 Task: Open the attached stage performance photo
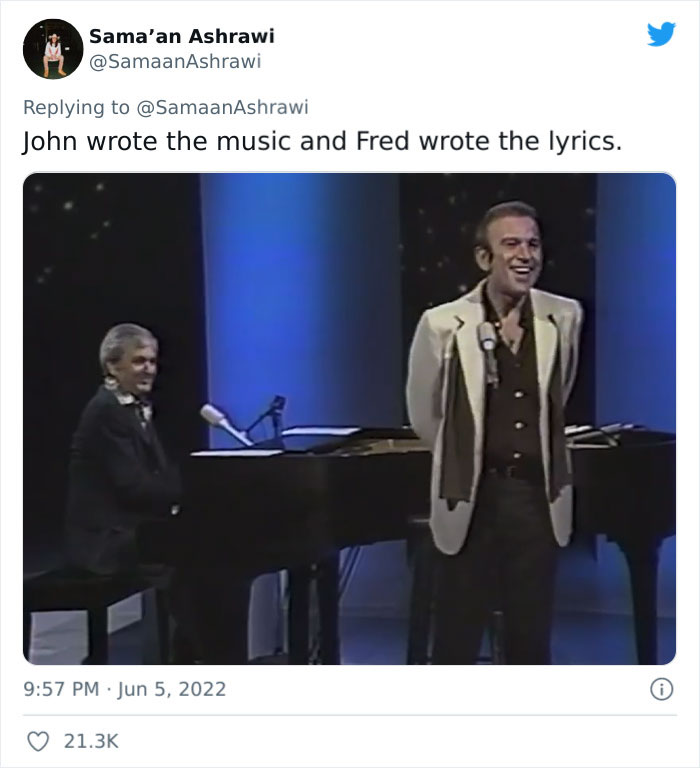coord(349,418)
